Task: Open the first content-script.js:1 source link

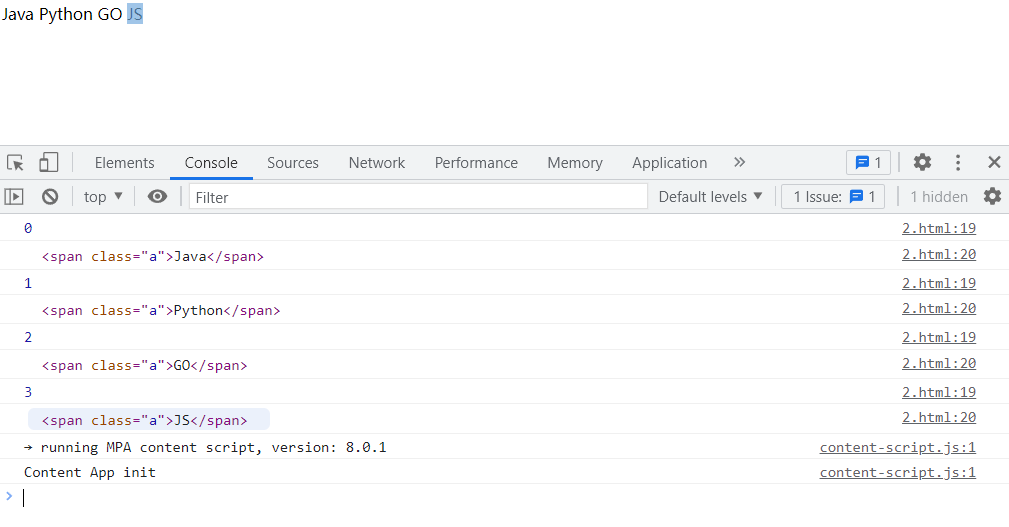Action: (897, 447)
